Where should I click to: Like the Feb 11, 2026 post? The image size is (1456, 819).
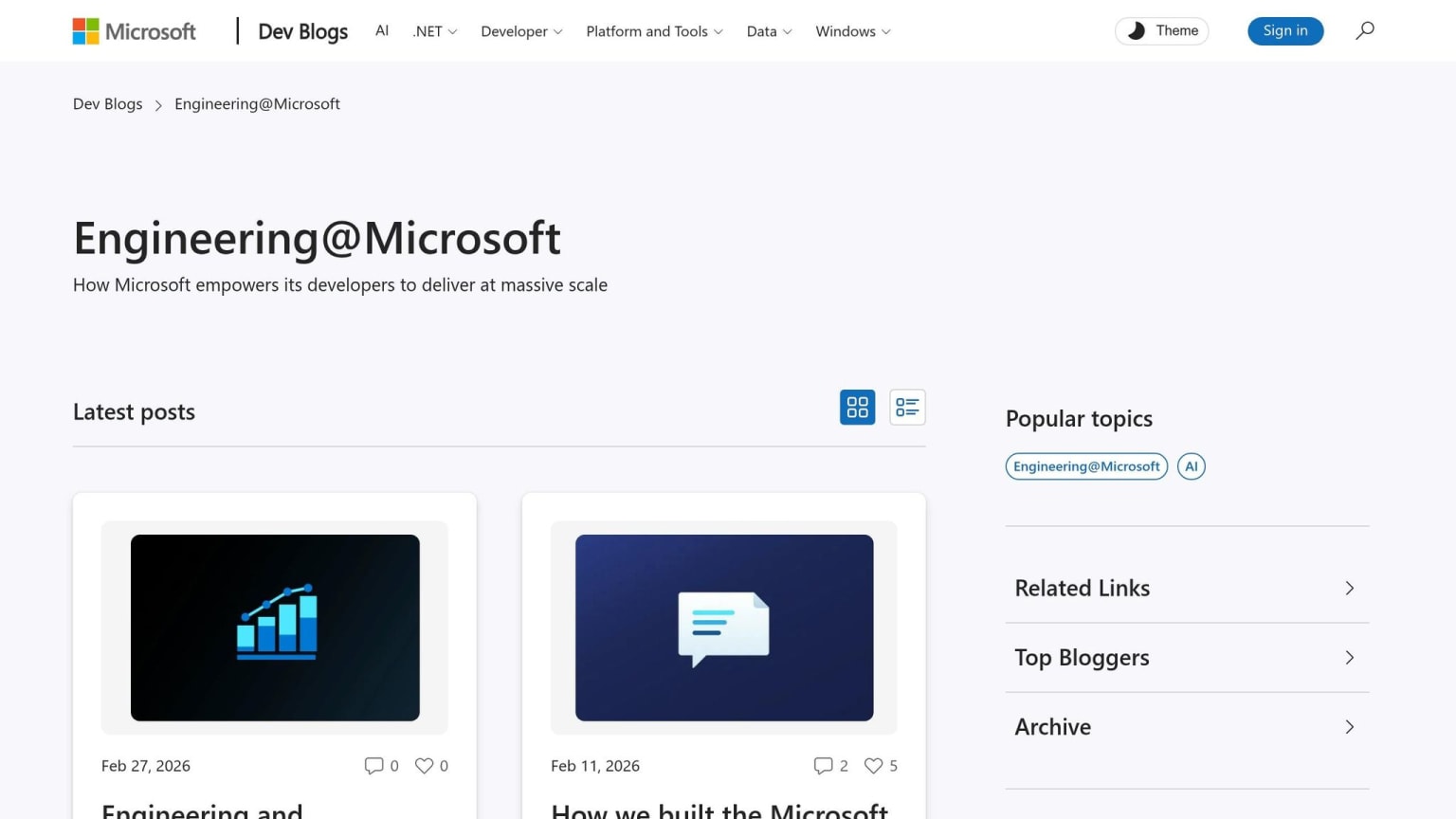point(873,765)
